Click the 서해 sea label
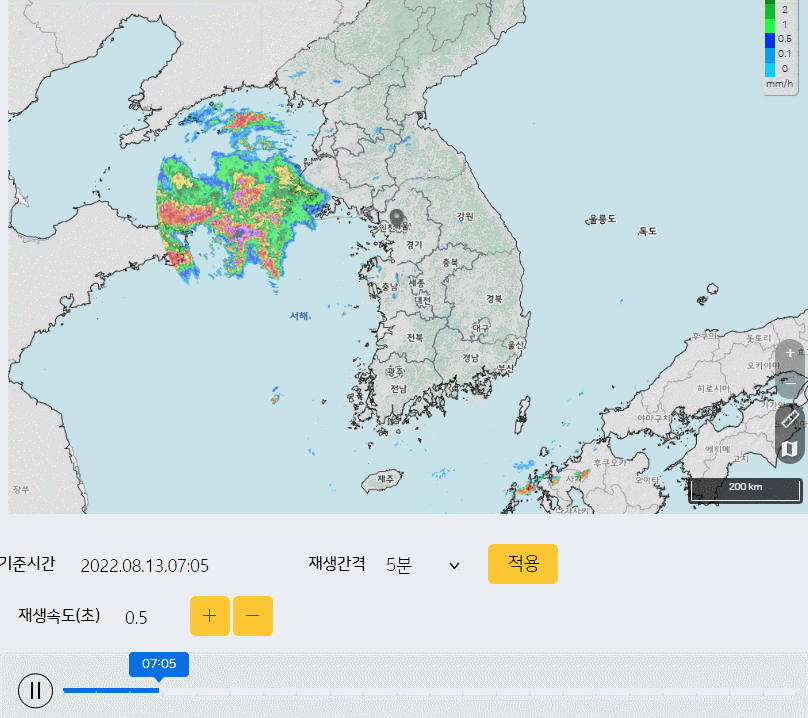The image size is (808, 718). [299, 315]
